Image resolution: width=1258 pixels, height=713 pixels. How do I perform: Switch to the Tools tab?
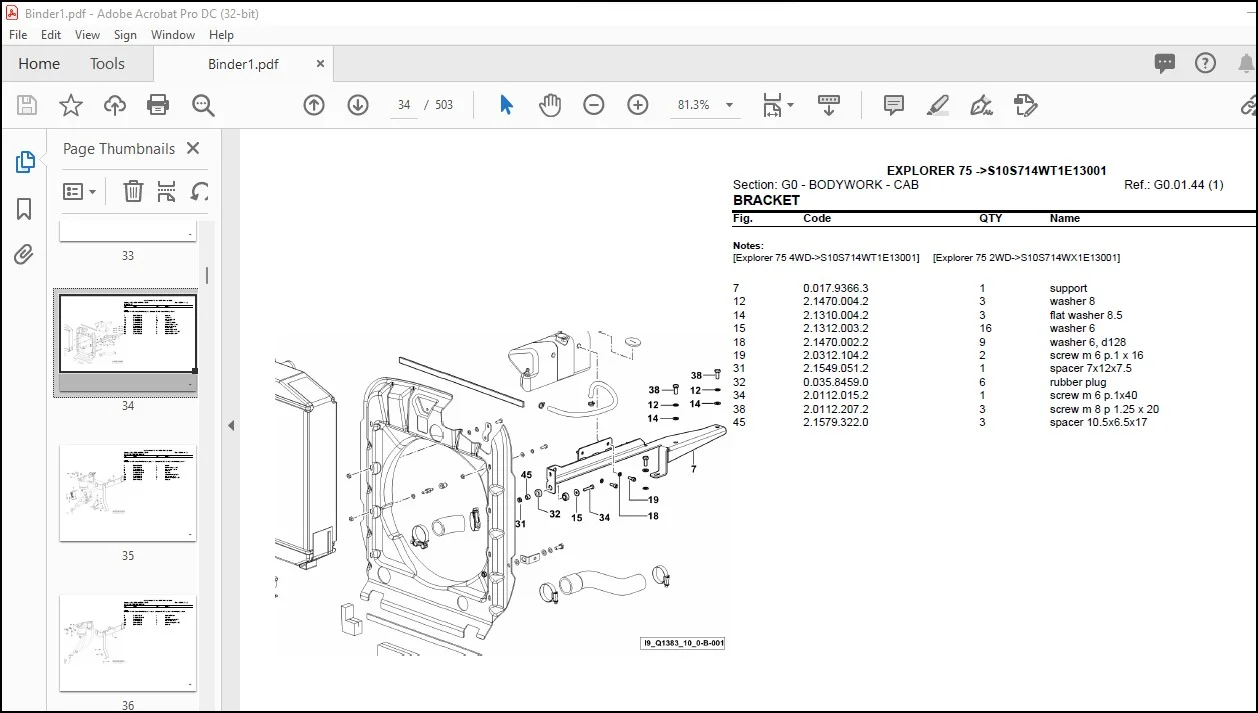coord(107,63)
